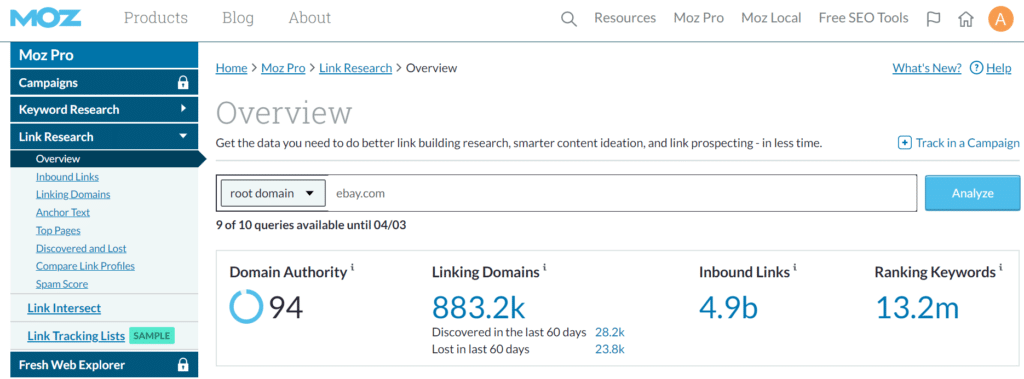The image size is (1024, 379).
Task: Click info icon next to Inbound Links
Action: 795,267
